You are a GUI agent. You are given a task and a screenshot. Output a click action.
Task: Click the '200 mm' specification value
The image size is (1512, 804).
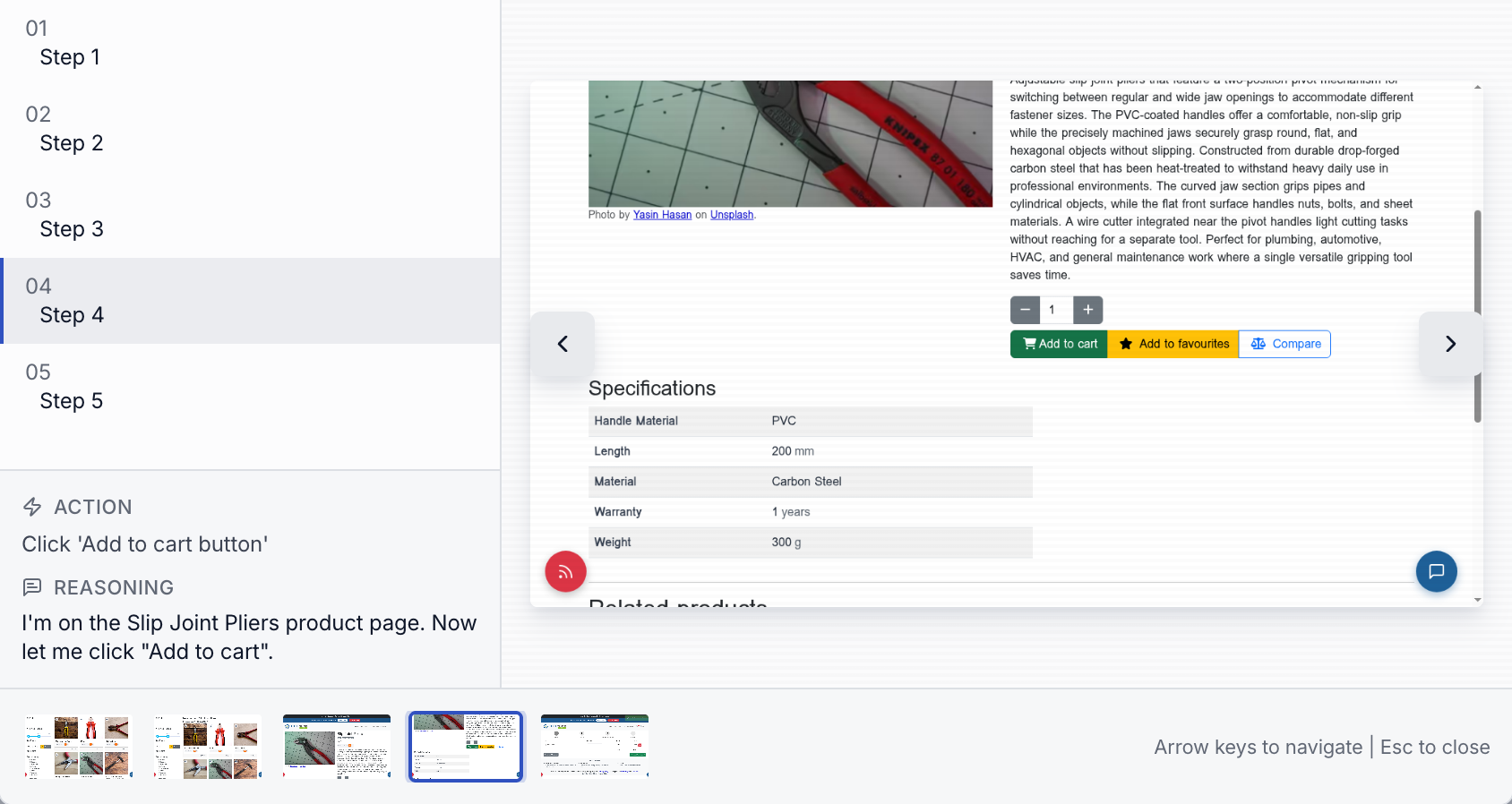tap(793, 451)
